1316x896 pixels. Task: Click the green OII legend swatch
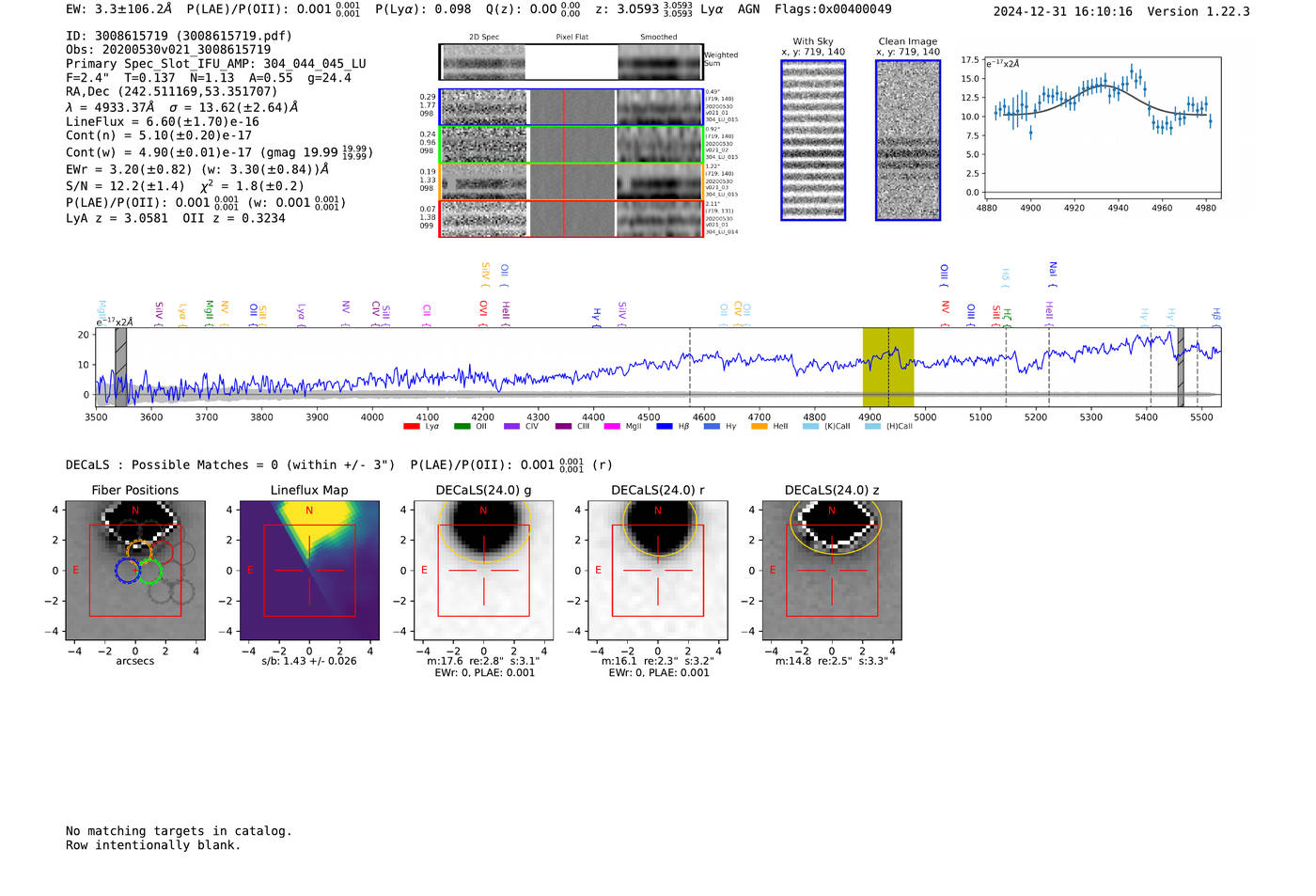(x=462, y=427)
